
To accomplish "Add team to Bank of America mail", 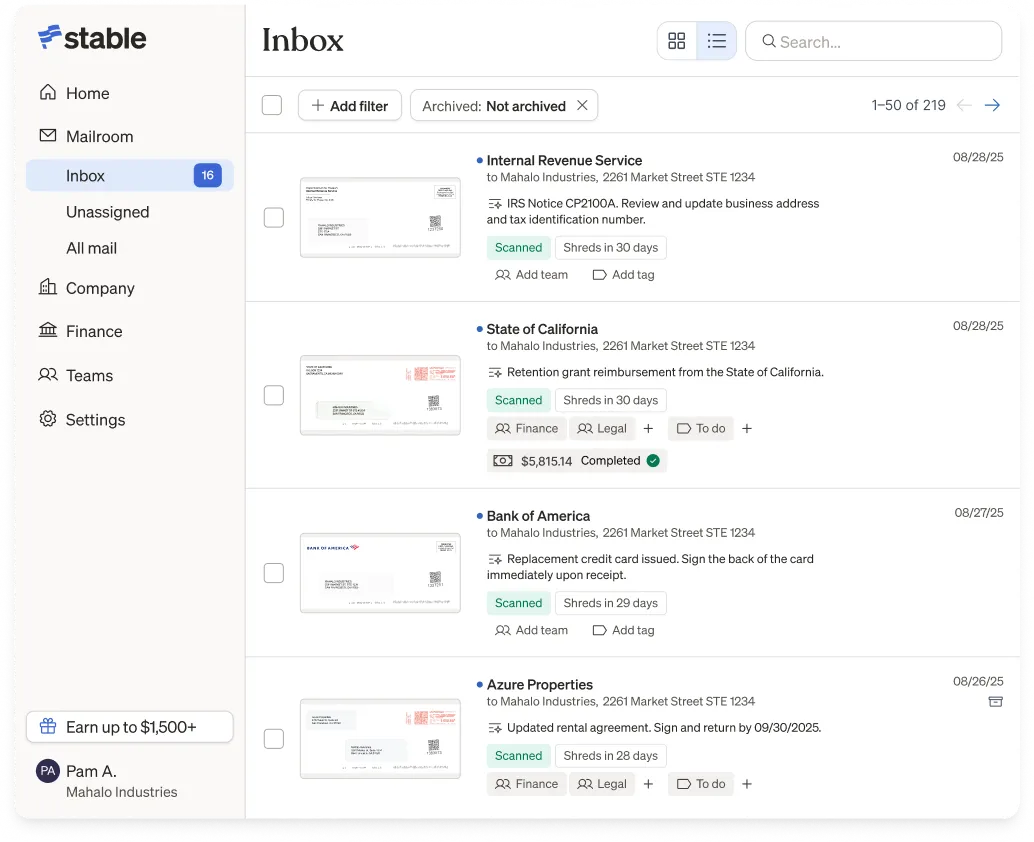I will (532, 630).
